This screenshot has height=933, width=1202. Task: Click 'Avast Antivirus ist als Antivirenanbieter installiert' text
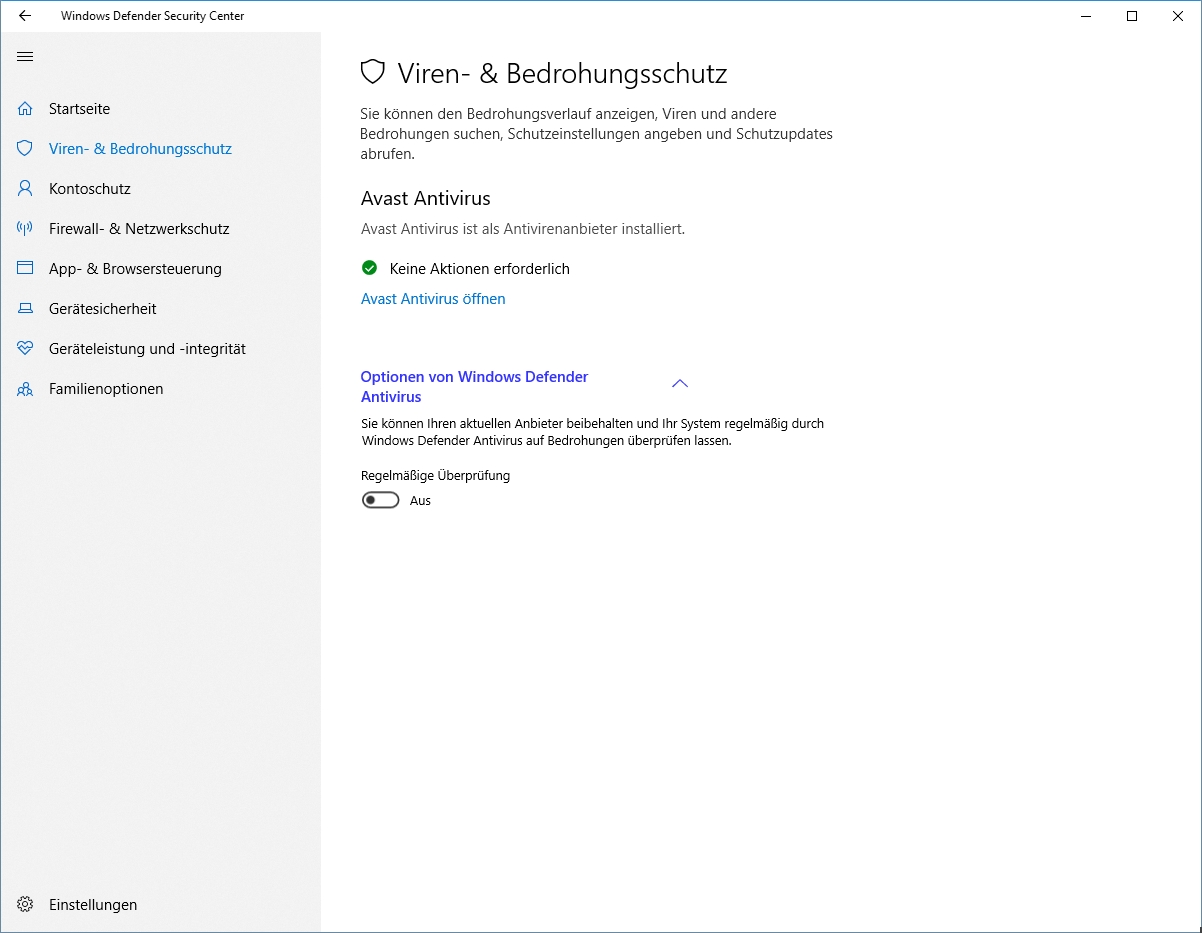click(523, 228)
